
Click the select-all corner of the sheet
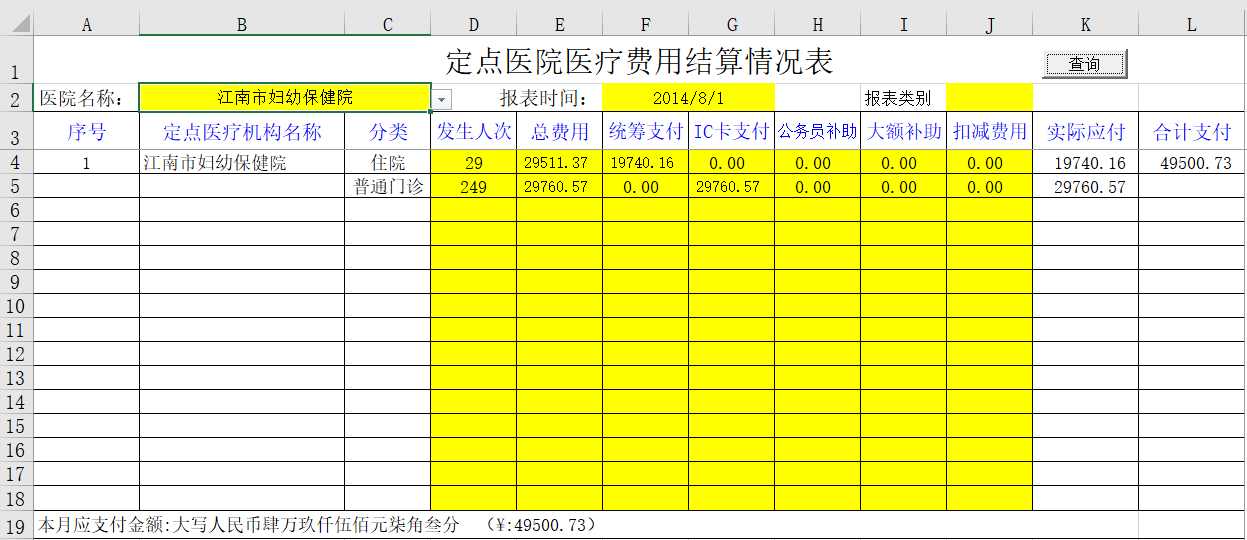point(16,25)
